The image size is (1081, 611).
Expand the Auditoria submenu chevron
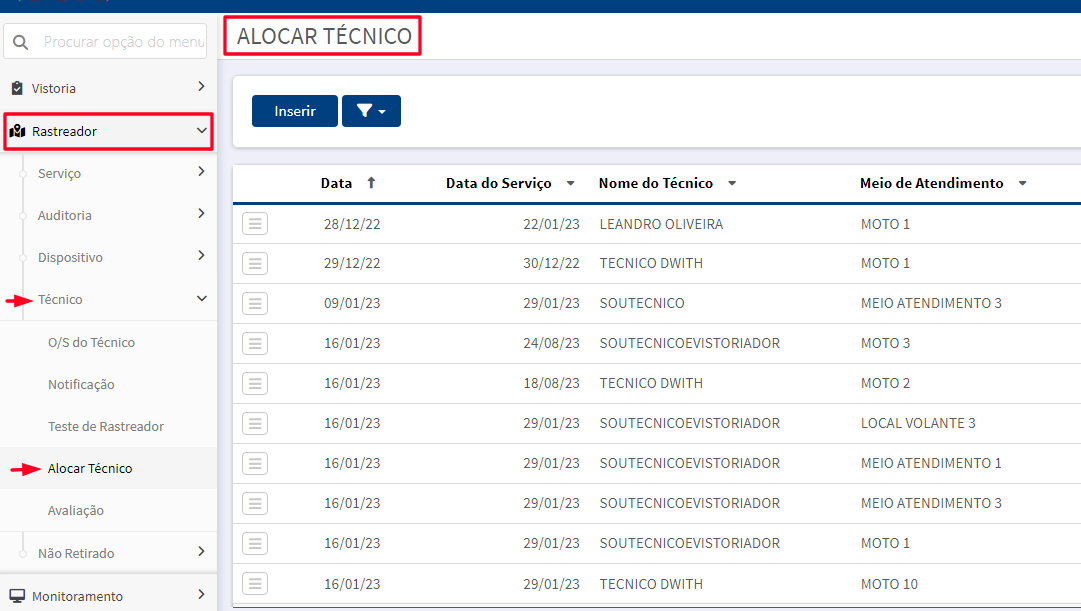[201, 213]
